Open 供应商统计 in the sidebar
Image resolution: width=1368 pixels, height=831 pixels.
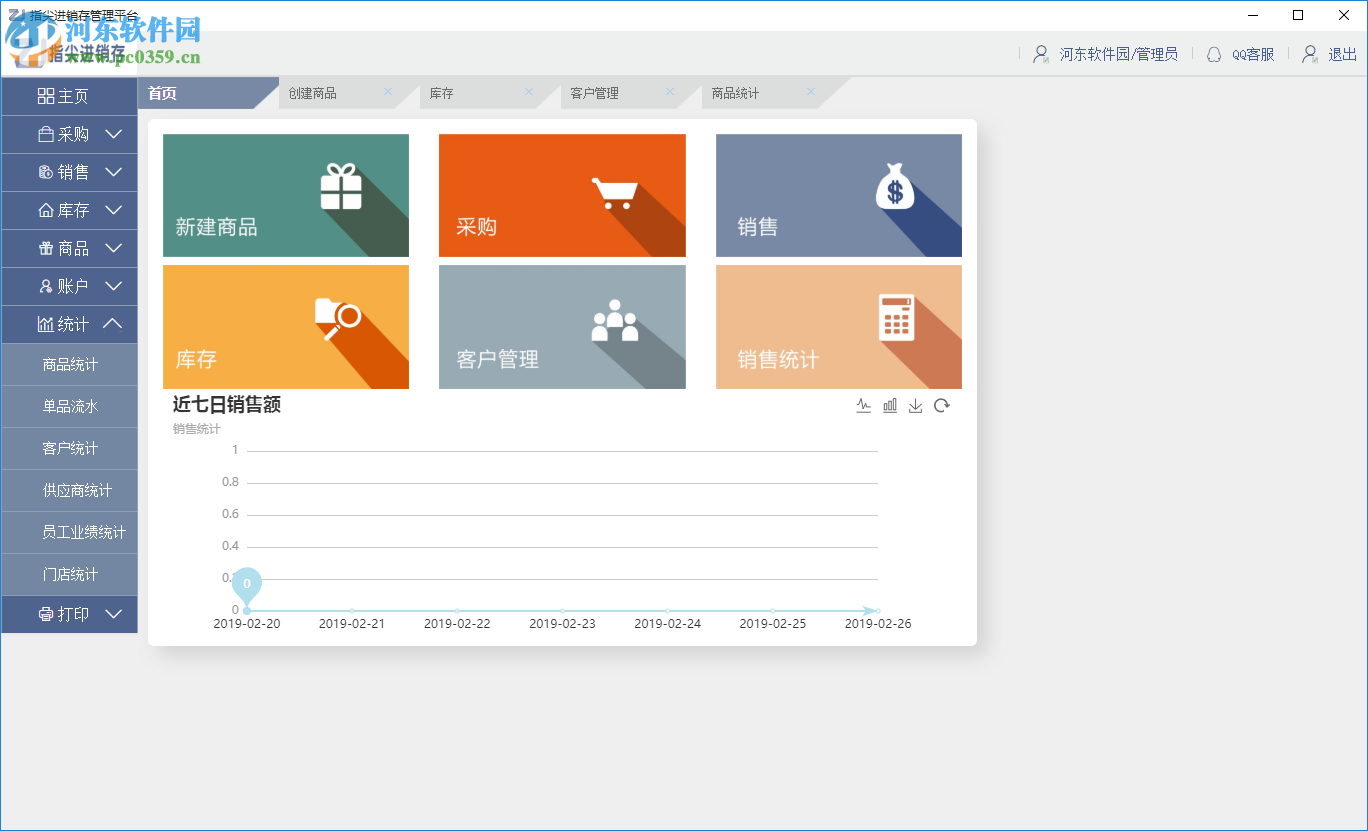tap(69, 491)
